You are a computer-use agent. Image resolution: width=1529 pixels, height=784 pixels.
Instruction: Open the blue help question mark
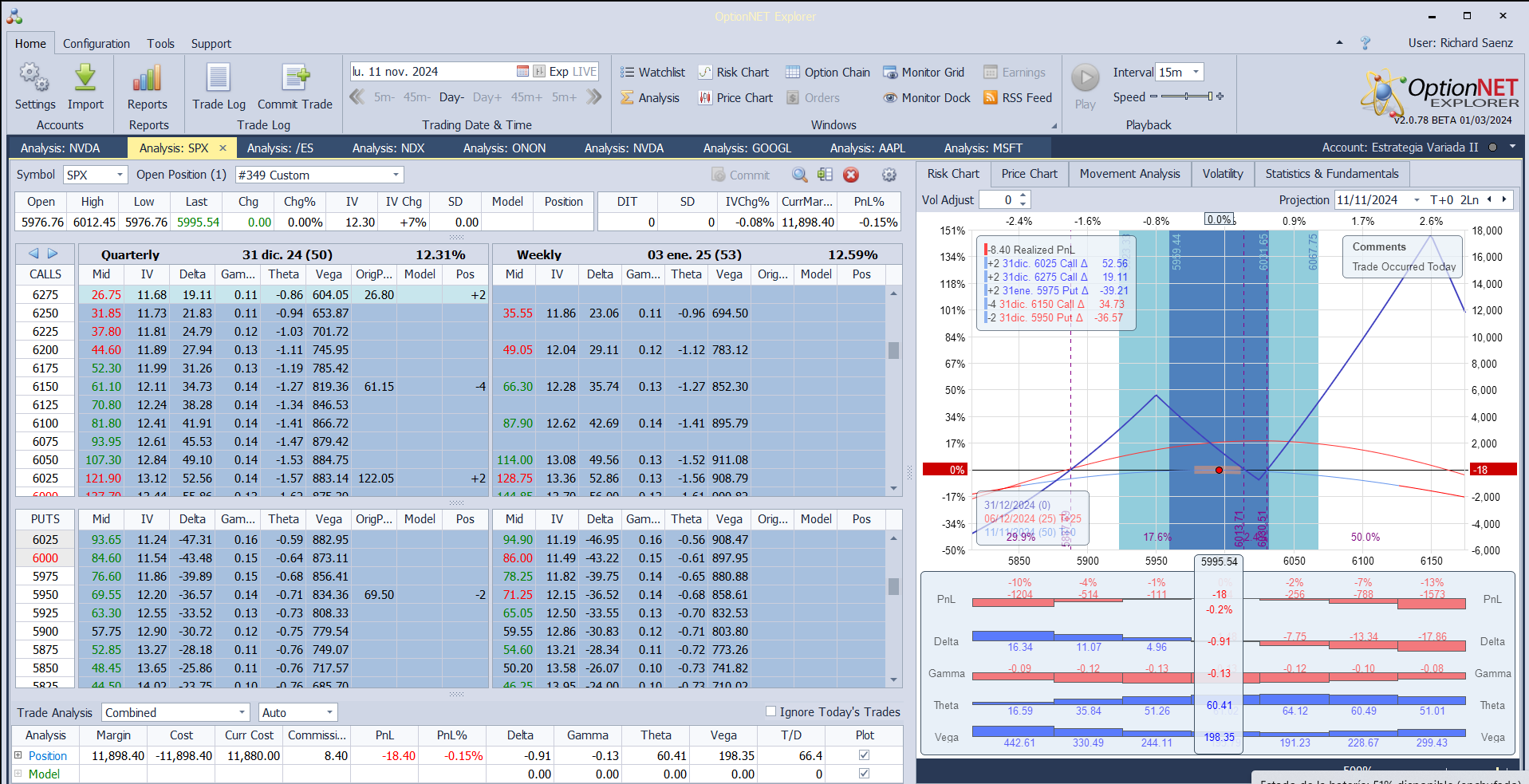coord(1365,43)
